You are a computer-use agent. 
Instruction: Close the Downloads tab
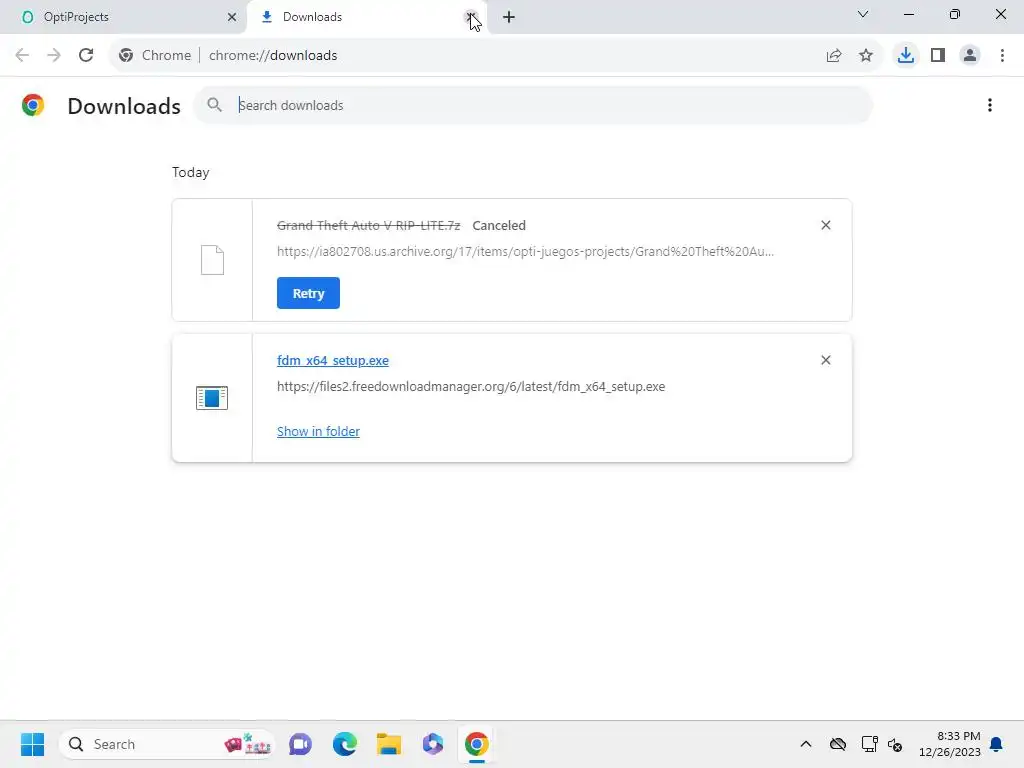(x=470, y=17)
